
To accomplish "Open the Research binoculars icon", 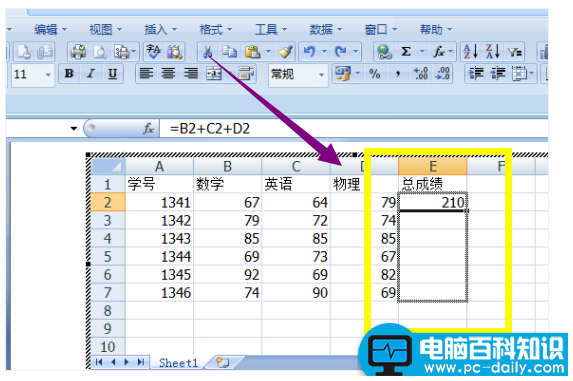I will [x=175, y=52].
